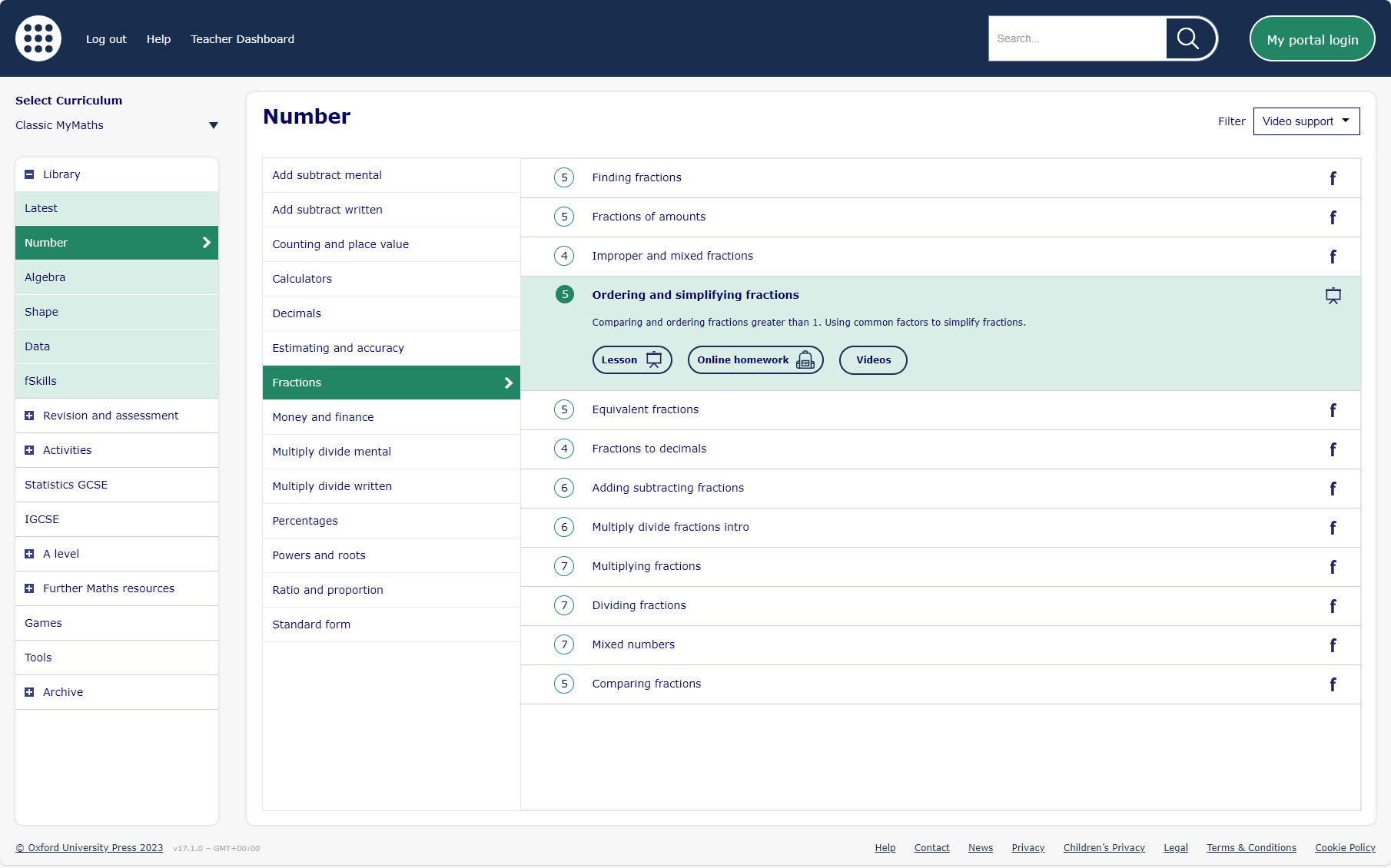Open IGCSE sidebar item
Viewport: 1391px width, 868px height.
(117, 519)
